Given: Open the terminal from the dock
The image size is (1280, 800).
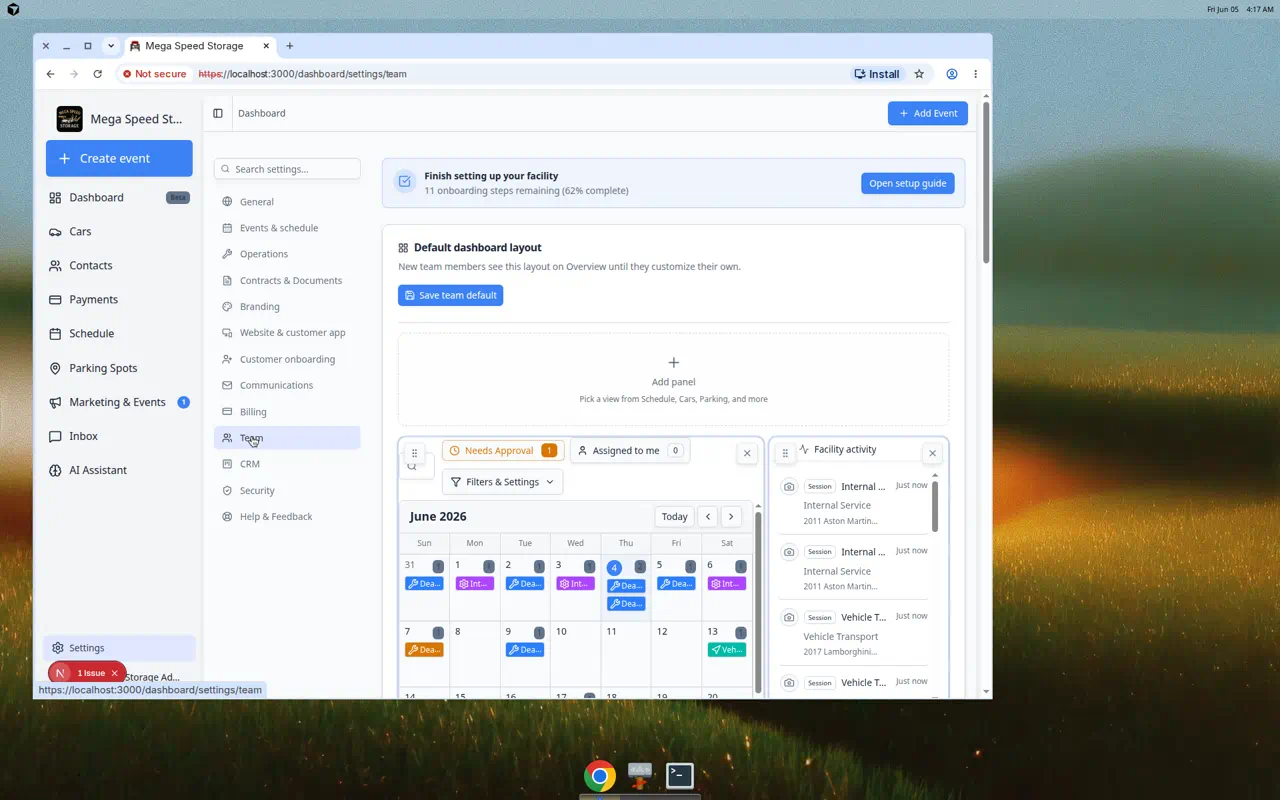Looking at the screenshot, I should [680, 775].
